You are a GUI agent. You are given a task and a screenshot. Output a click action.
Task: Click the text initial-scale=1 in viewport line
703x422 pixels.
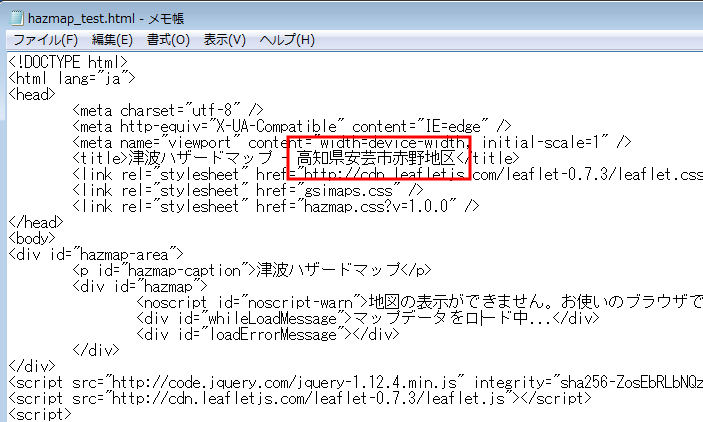coord(541,143)
